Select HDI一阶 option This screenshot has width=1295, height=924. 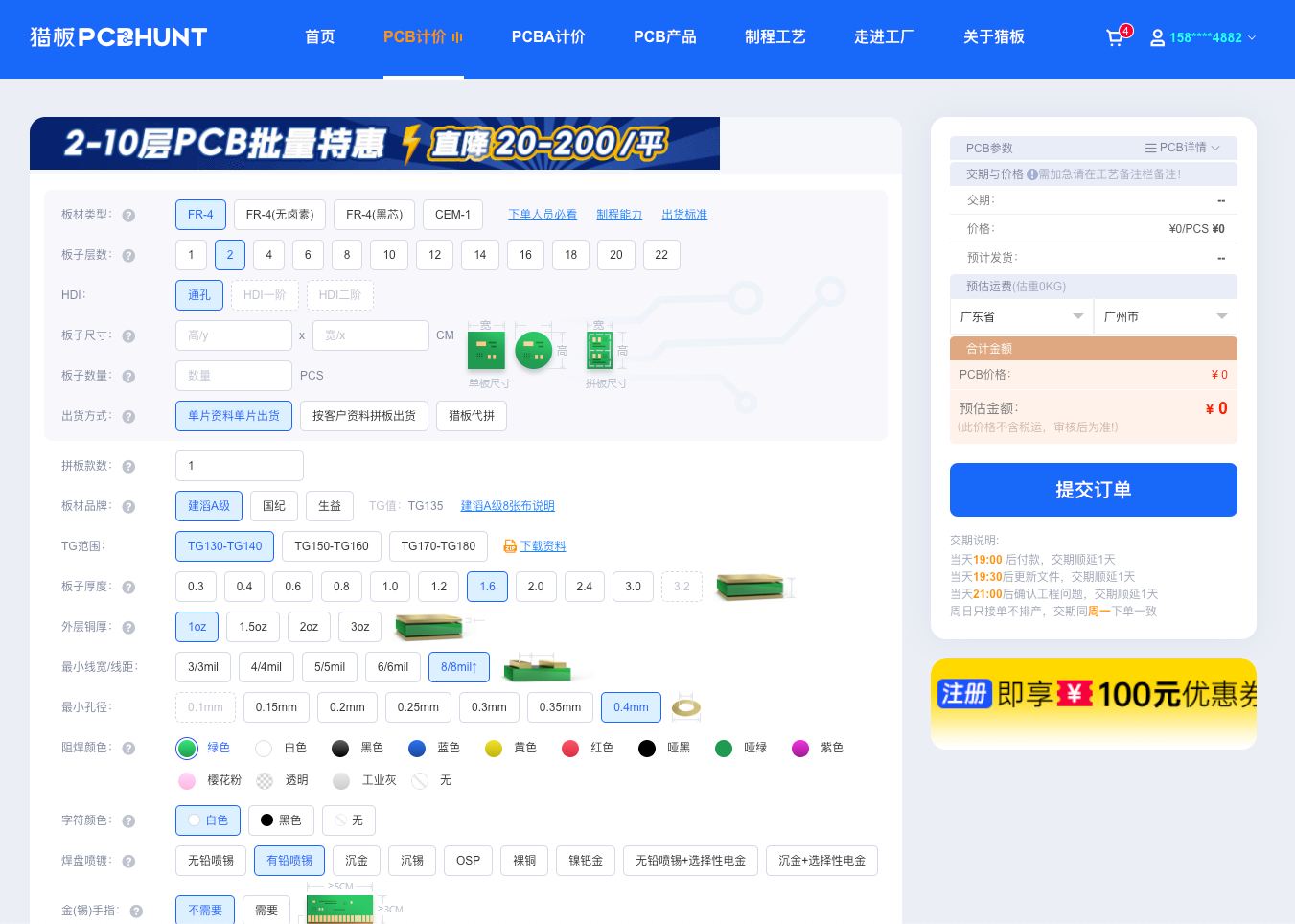point(265,295)
